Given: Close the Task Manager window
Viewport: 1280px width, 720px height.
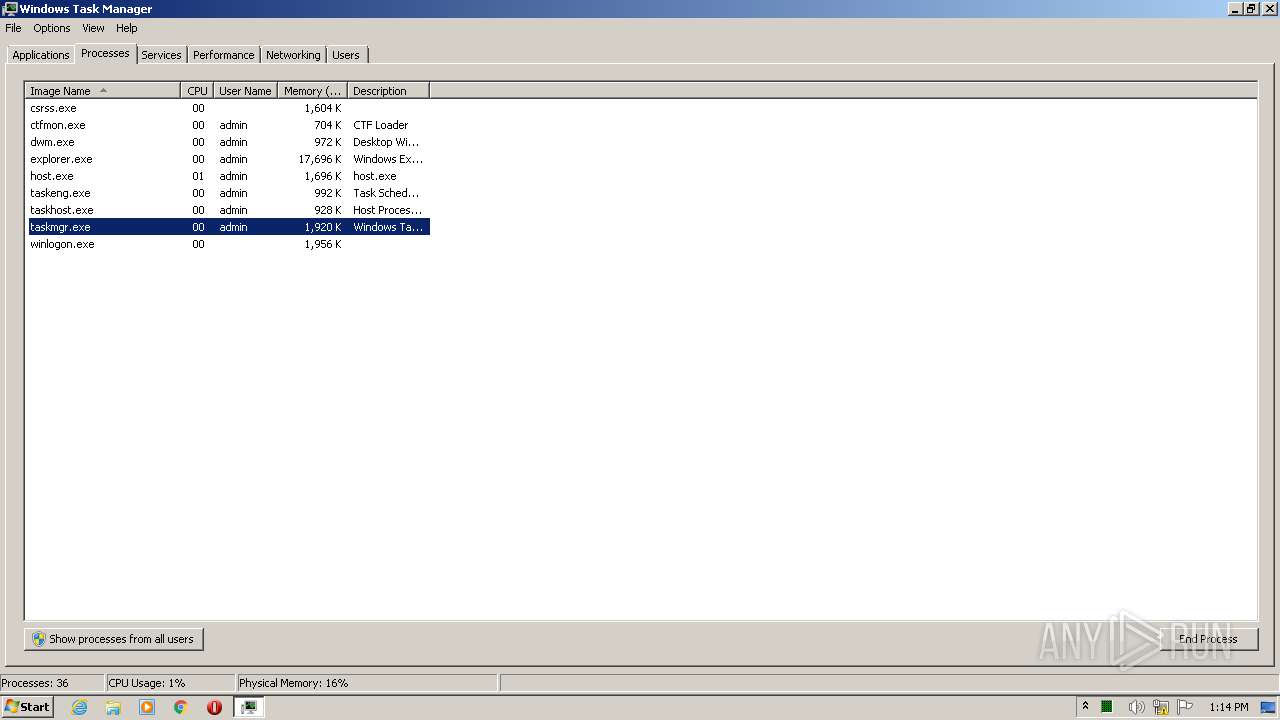Looking at the screenshot, I should point(1269,8).
